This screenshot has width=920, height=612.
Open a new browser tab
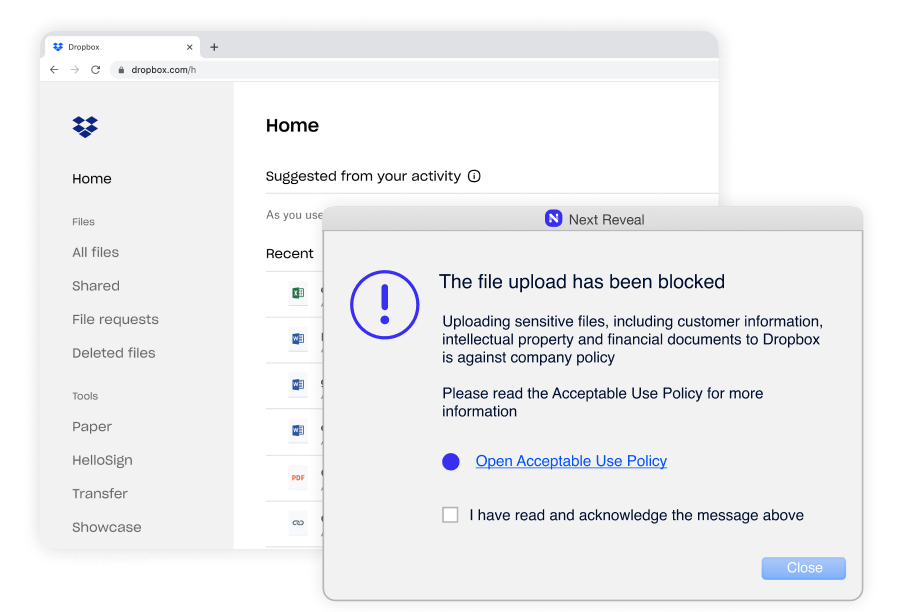tap(214, 47)
